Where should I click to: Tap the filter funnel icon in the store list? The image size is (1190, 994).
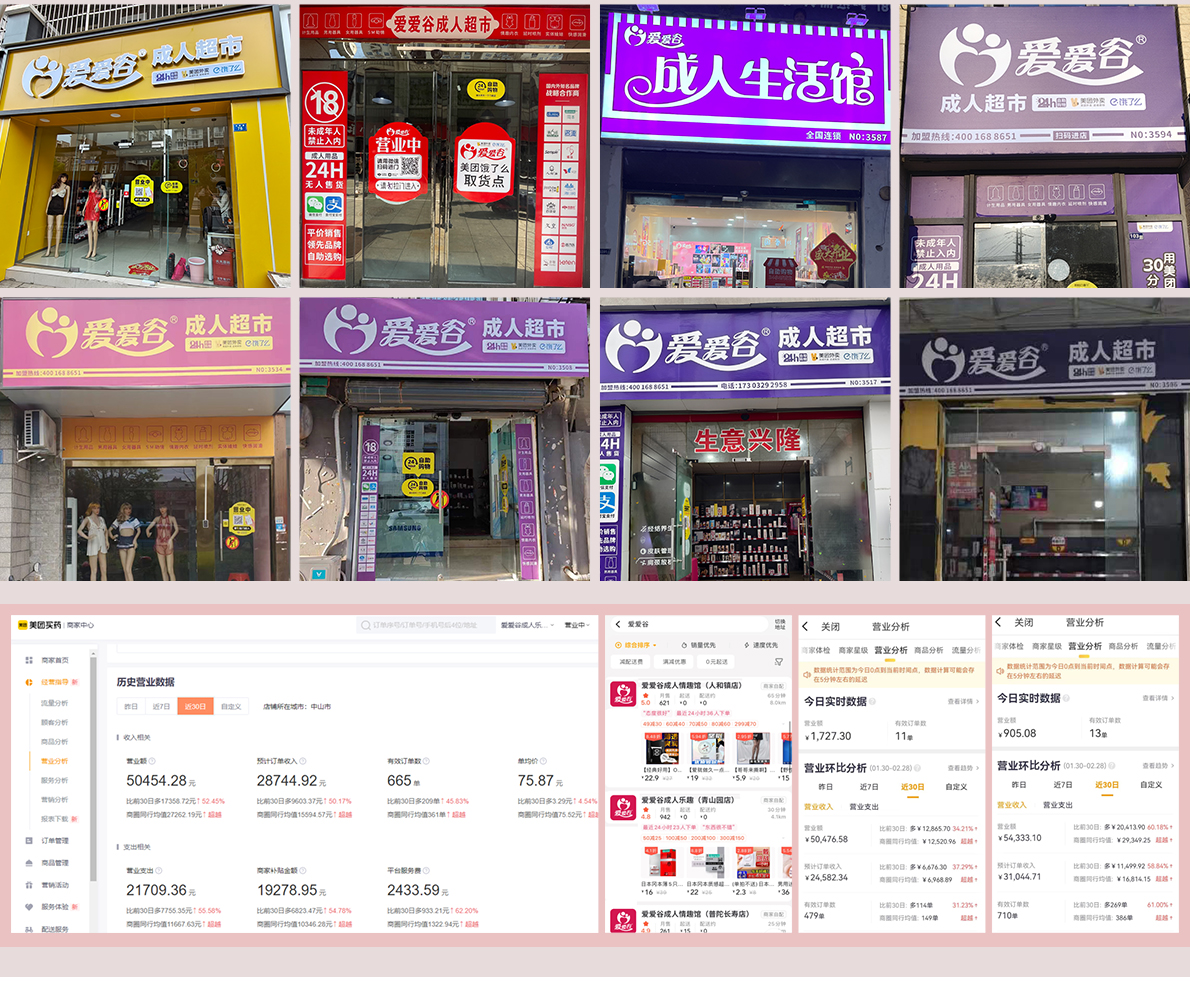[779, 662]
